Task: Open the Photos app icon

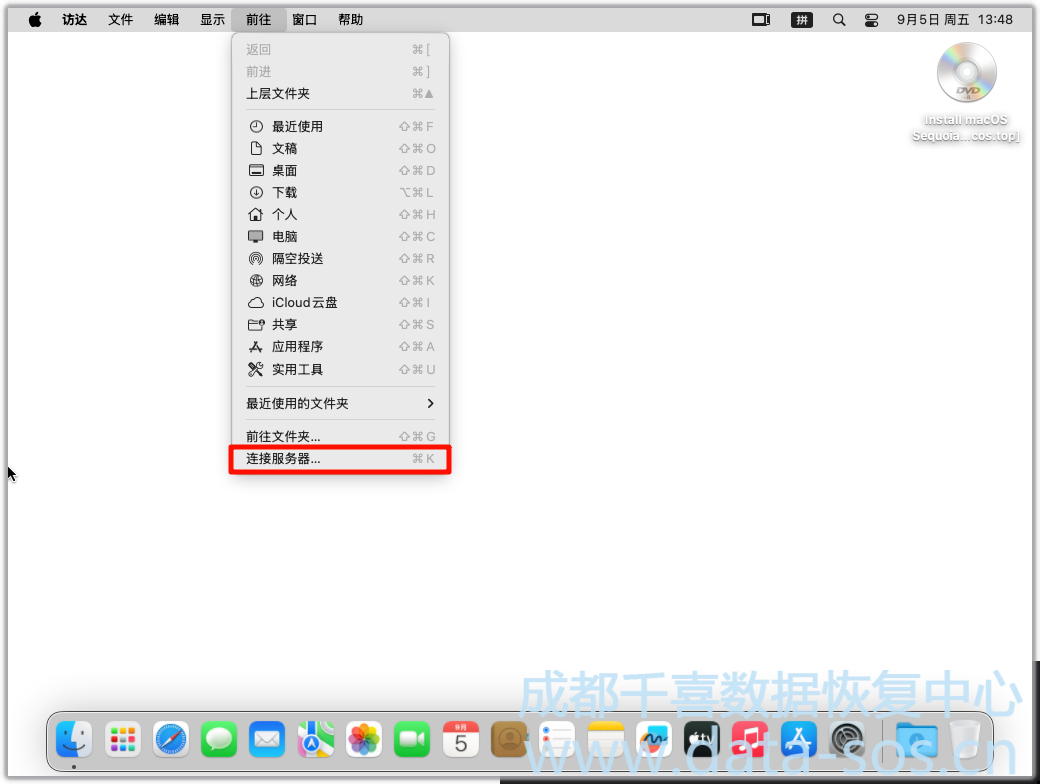Action: click(x=364, y=740)
